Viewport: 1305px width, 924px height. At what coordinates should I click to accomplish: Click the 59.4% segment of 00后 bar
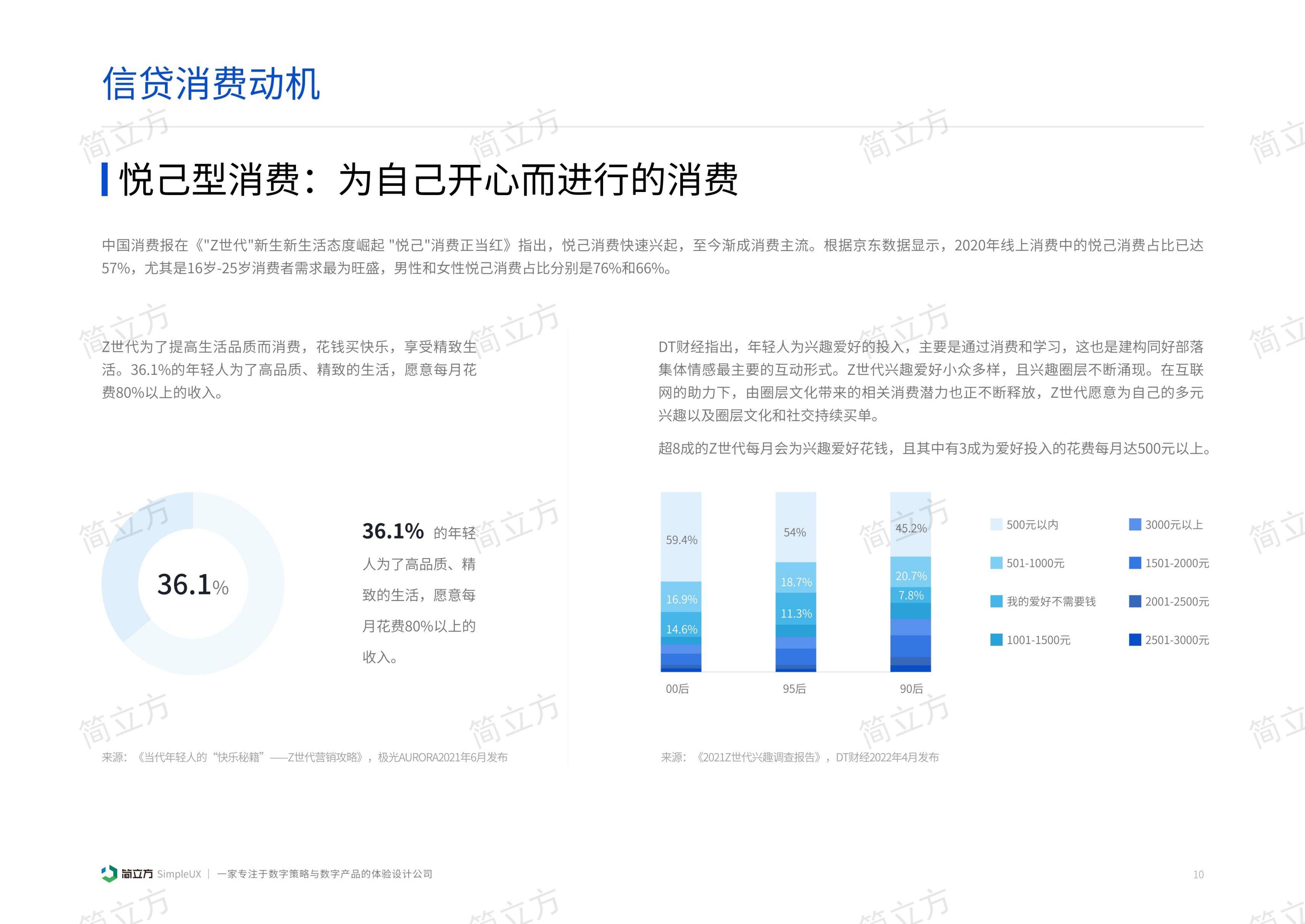[681, 537]
